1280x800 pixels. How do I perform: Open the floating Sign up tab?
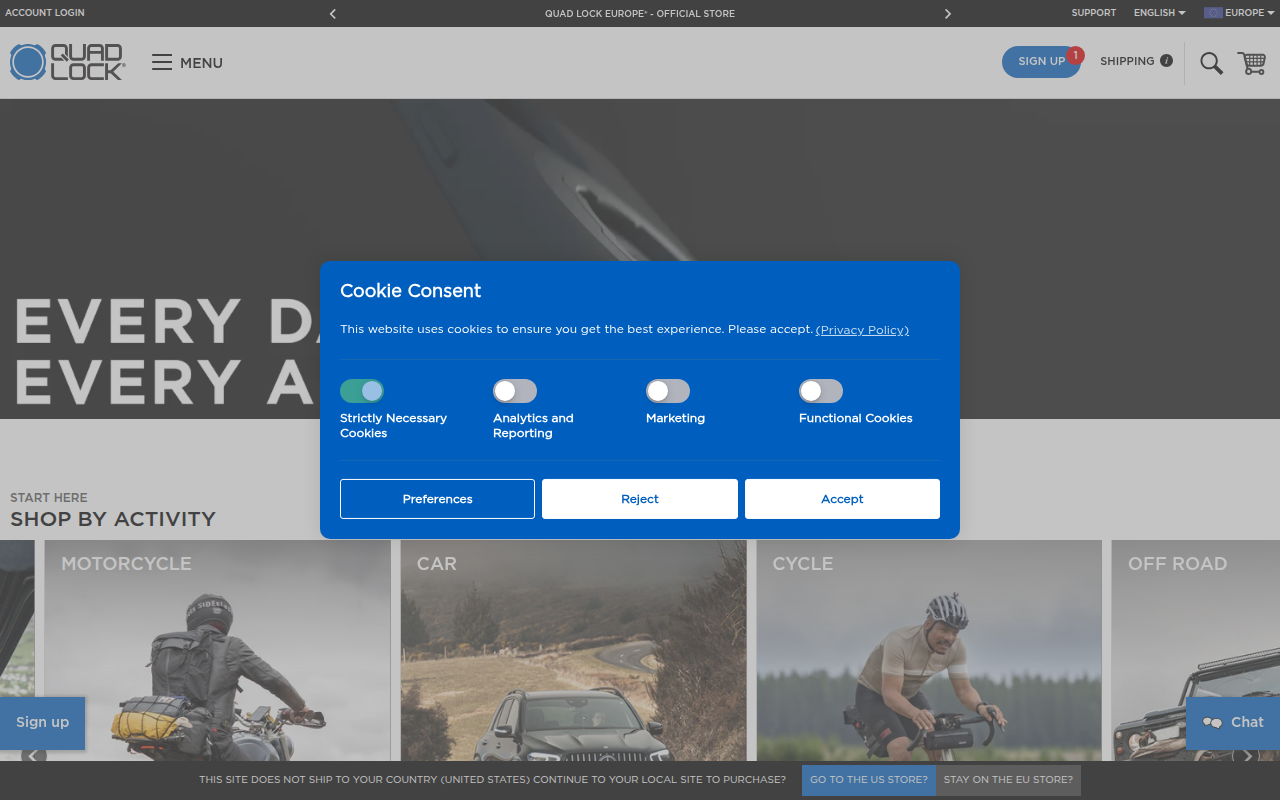click(42, 723)
